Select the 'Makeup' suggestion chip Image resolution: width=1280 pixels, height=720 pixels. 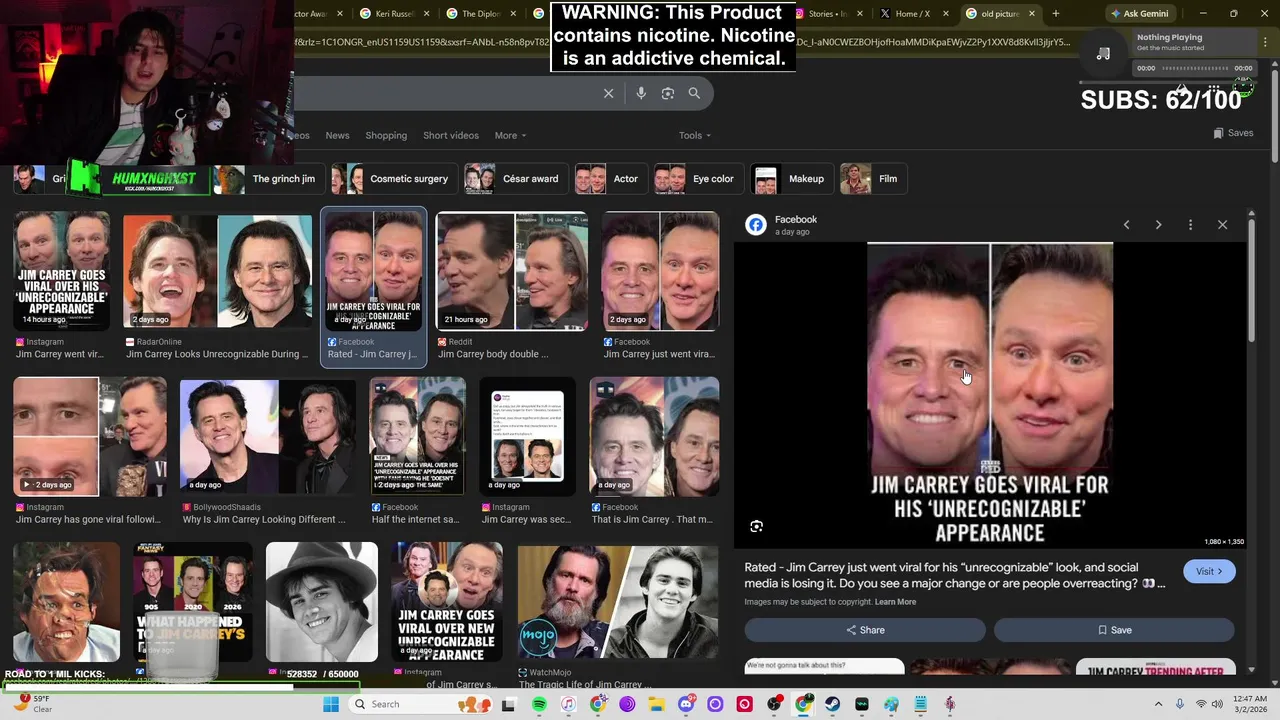791,179
